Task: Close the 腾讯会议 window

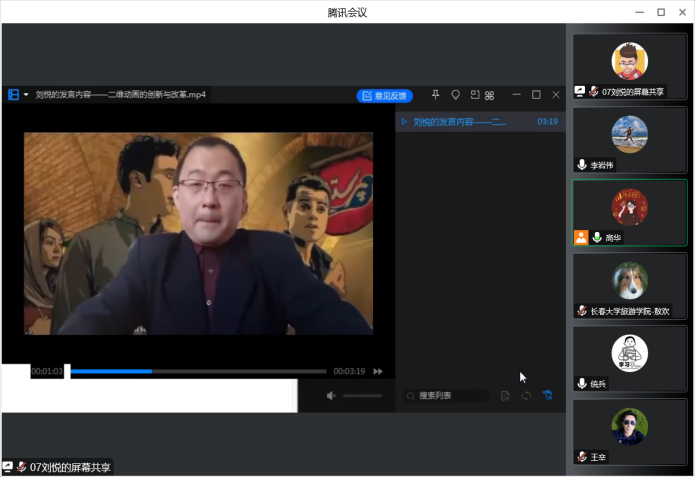Action: coord(683,12)
